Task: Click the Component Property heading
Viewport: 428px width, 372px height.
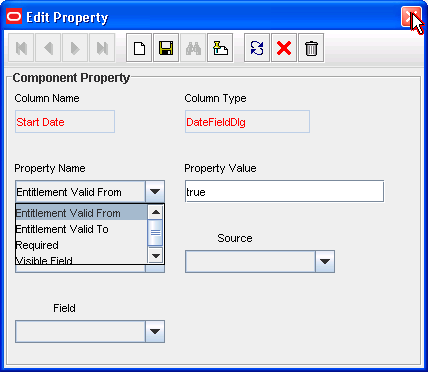Action: click(x=71, y=78)
